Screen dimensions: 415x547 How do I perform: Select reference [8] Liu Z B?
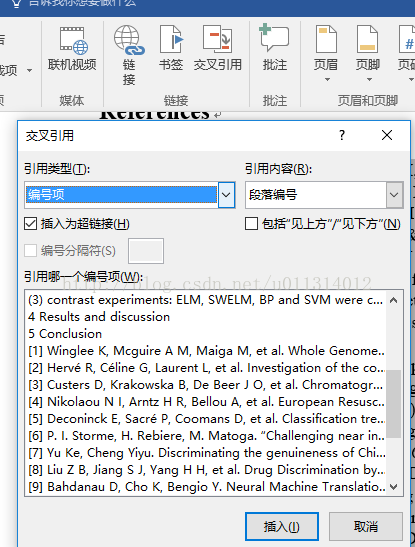click(206, 470)
